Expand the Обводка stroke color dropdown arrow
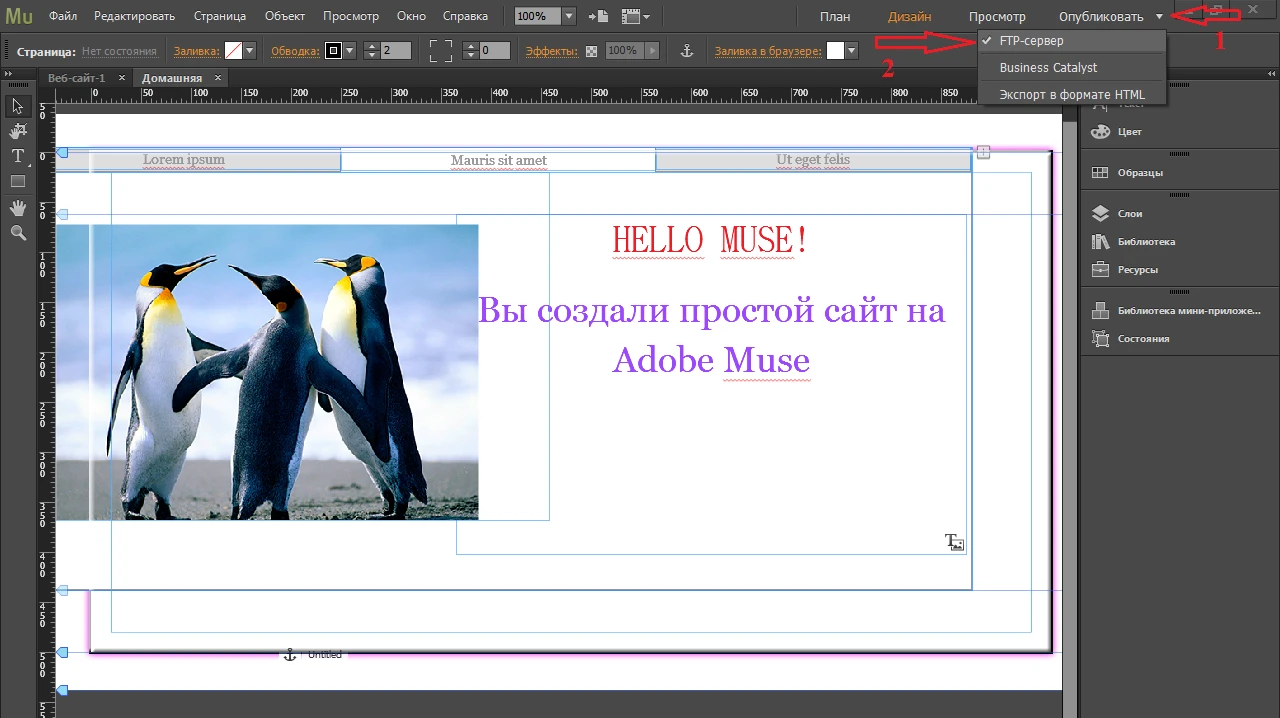This screenshot has width=1280, height=718. point(350,51)
